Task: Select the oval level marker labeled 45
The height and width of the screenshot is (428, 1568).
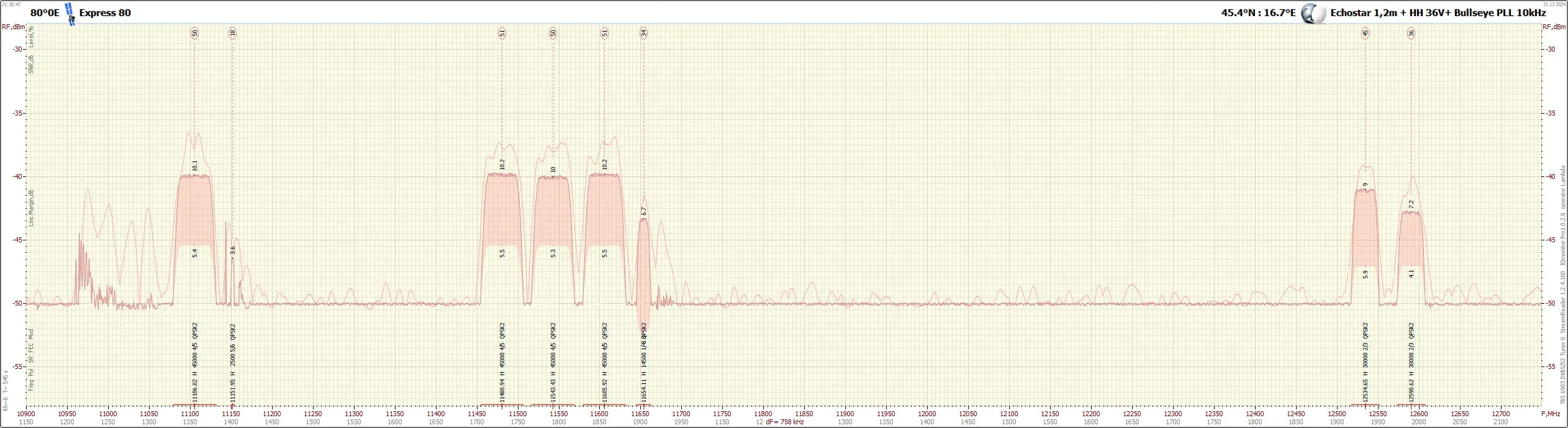Action: [x=1365, y=34]
